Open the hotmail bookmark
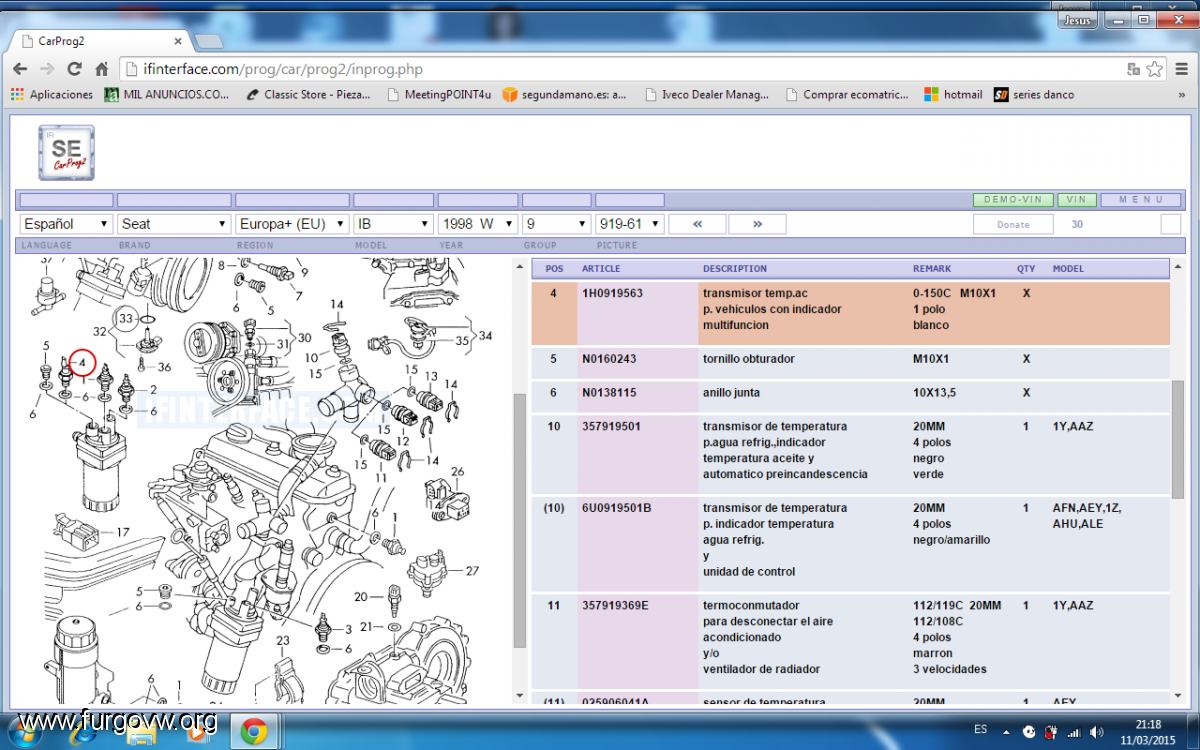This screenshot has width=1200, height=750. click(x=953, y=95)
